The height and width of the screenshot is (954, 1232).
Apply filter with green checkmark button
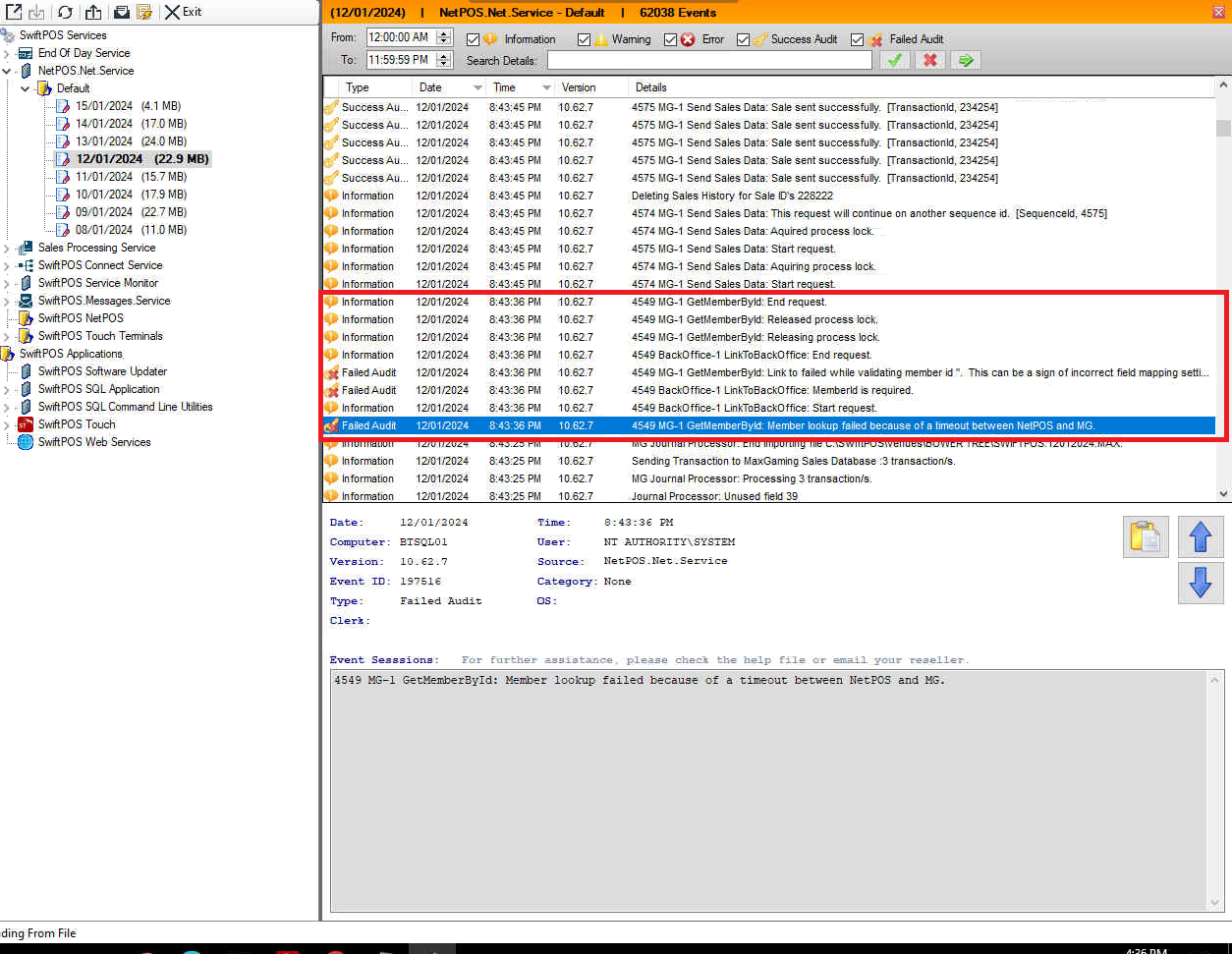894,60
